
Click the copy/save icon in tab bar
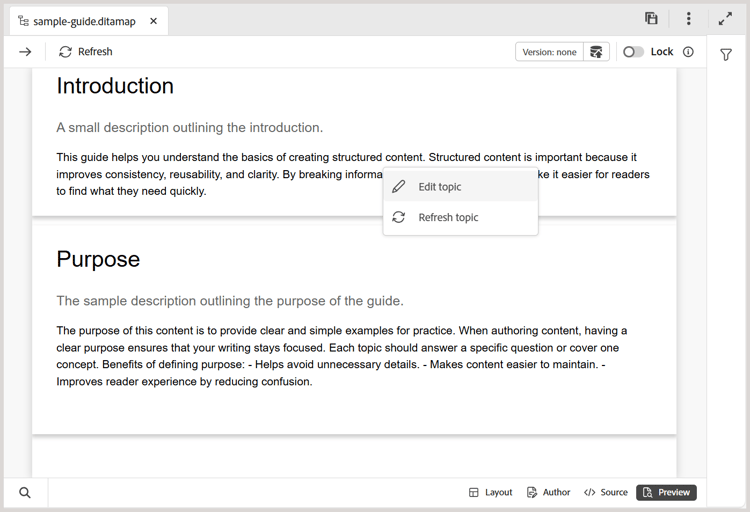pyautogui.click(x=651, y=19)
